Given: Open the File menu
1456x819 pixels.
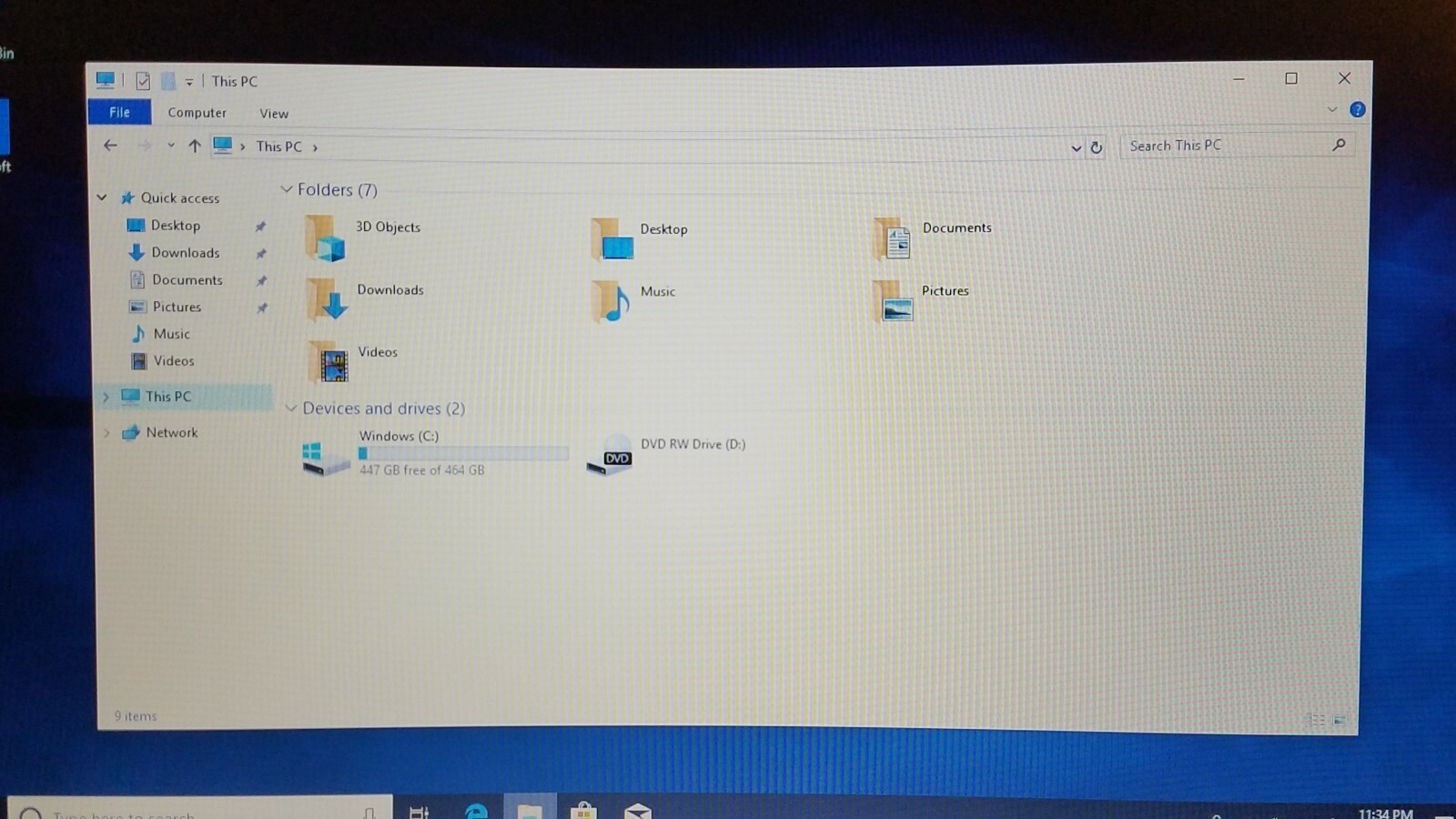Looking at the screenshot, I should pyautogui.click(x=119, y=112).
